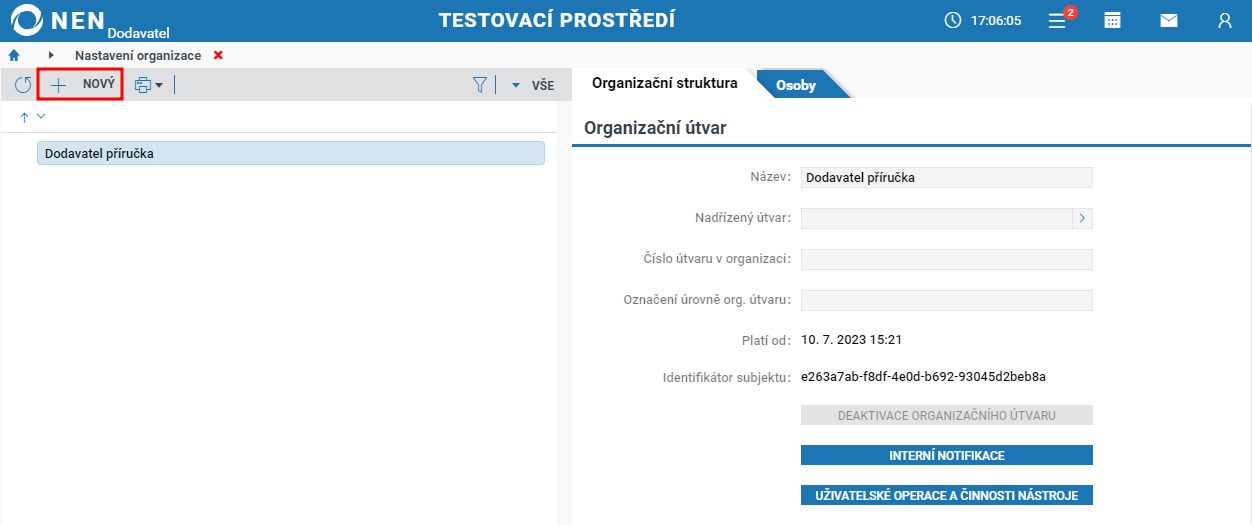Click the breadcrumb arrow triangle

click(x=51, y=55)
